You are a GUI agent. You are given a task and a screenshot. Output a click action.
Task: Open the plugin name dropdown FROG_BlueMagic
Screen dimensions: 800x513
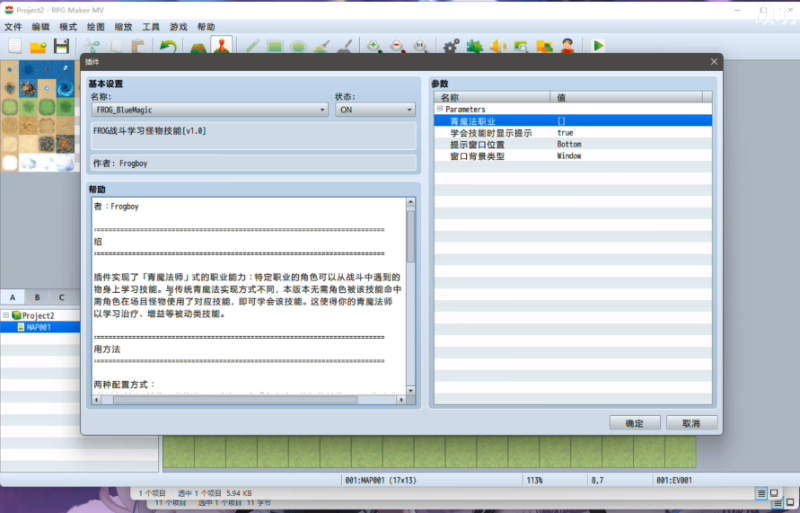210,110
